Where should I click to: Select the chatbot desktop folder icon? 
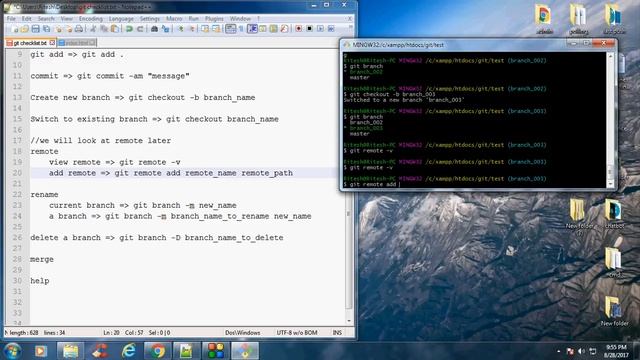point(614,214)
